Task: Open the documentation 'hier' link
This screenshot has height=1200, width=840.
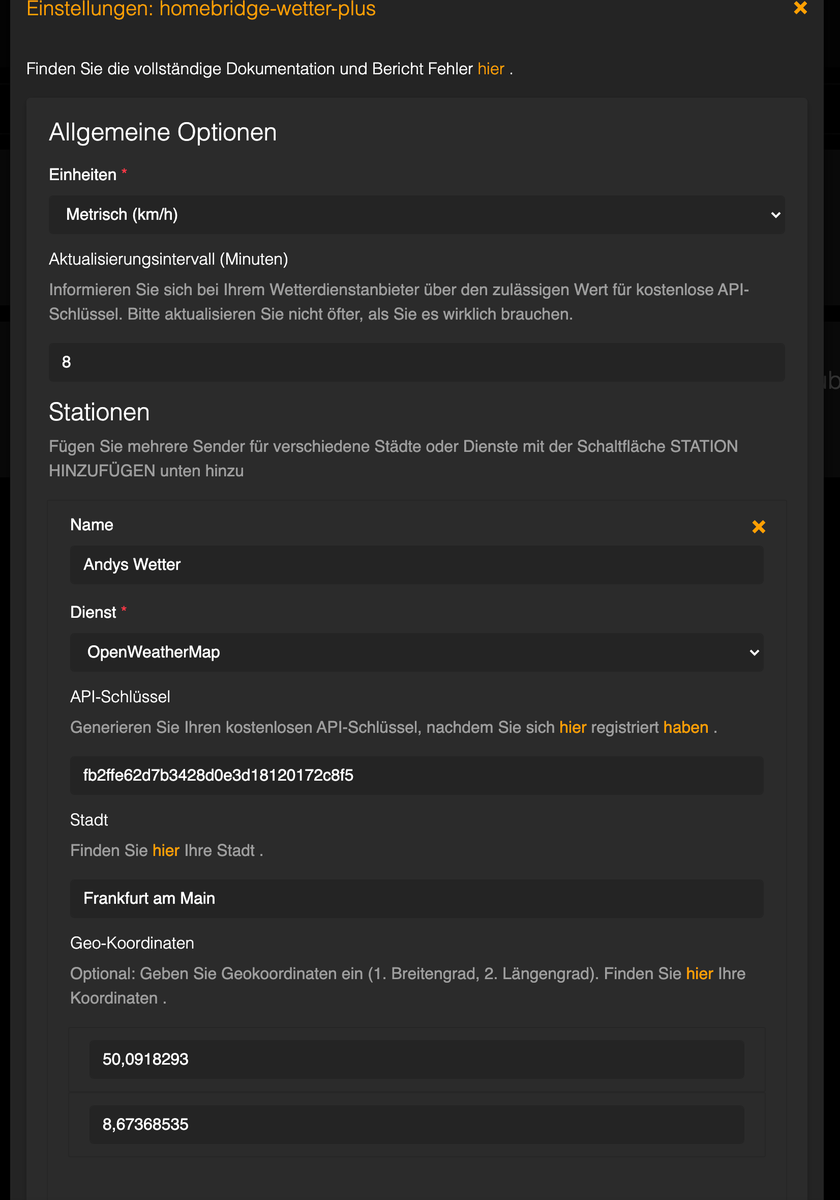Action: click(491, 69)
